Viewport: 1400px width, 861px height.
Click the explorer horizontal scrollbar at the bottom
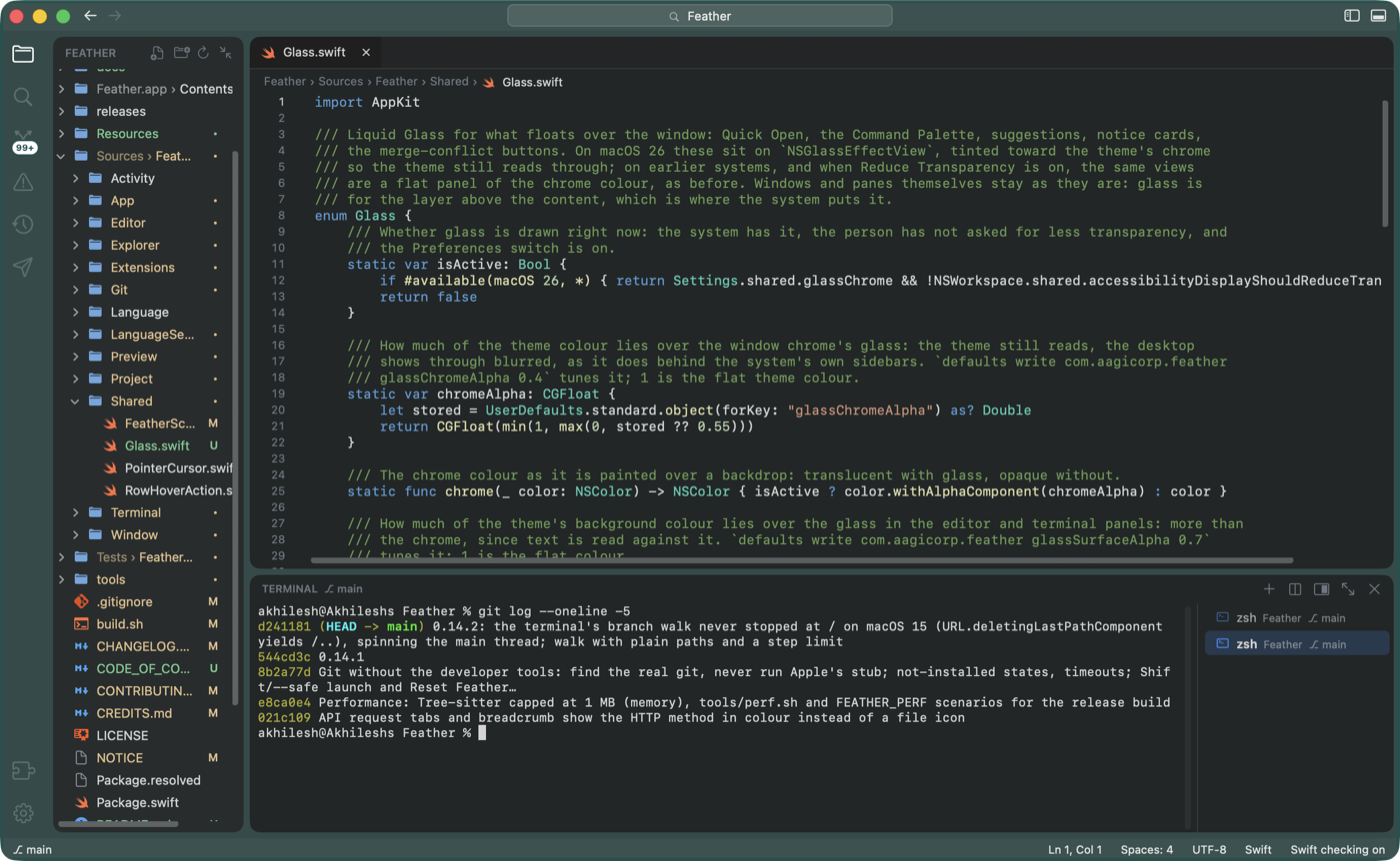[x=118, y=824]
